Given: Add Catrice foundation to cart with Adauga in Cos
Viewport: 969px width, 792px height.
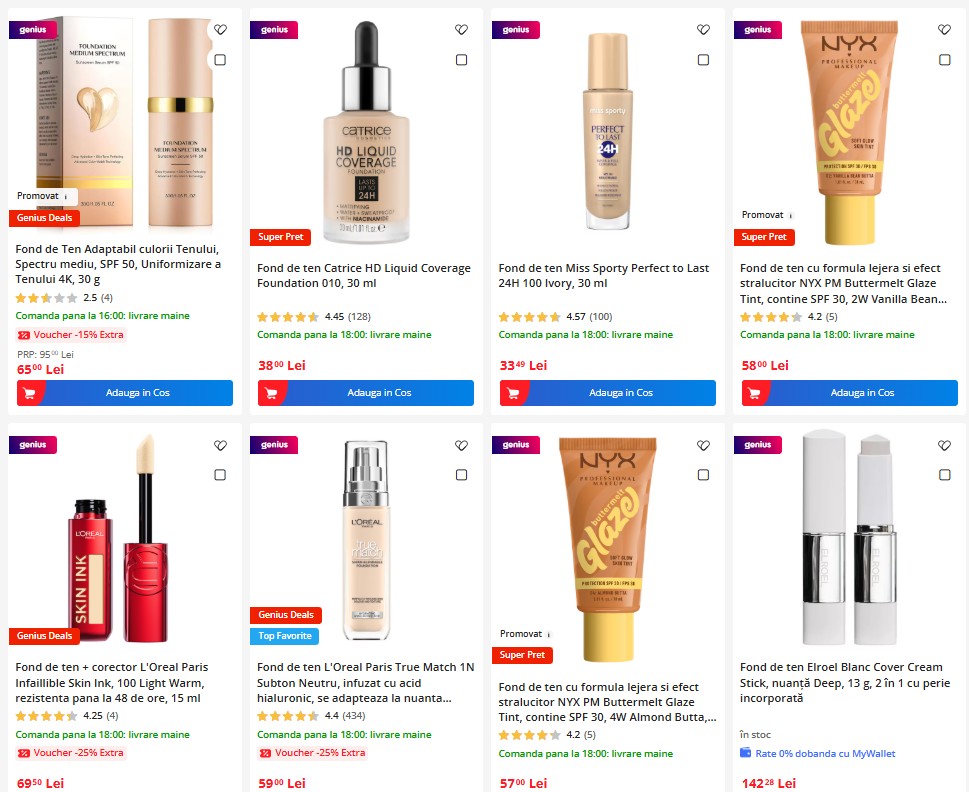Looking at the screenshot, I should coord(366,393).
